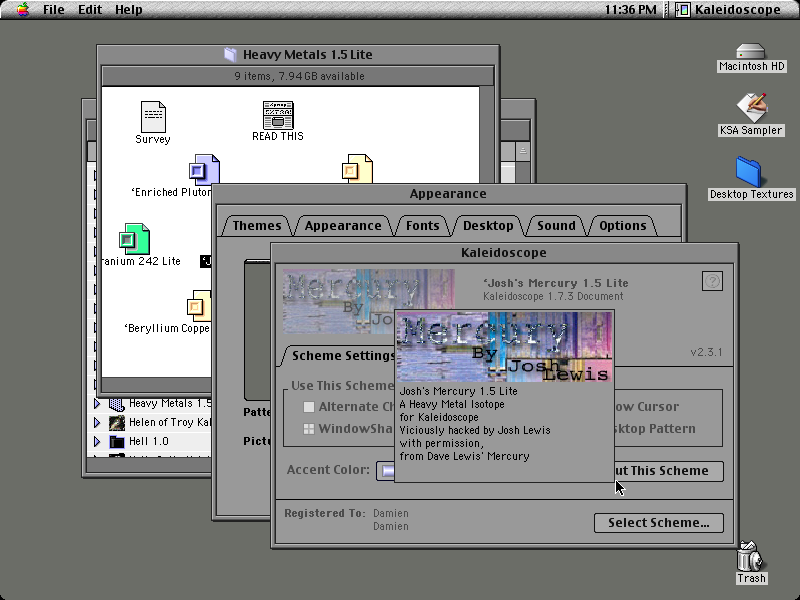This screenshot has height=600, width=800.
Task: Click the 11:36 PM menu bar clock
Action: tap(631, 9)
